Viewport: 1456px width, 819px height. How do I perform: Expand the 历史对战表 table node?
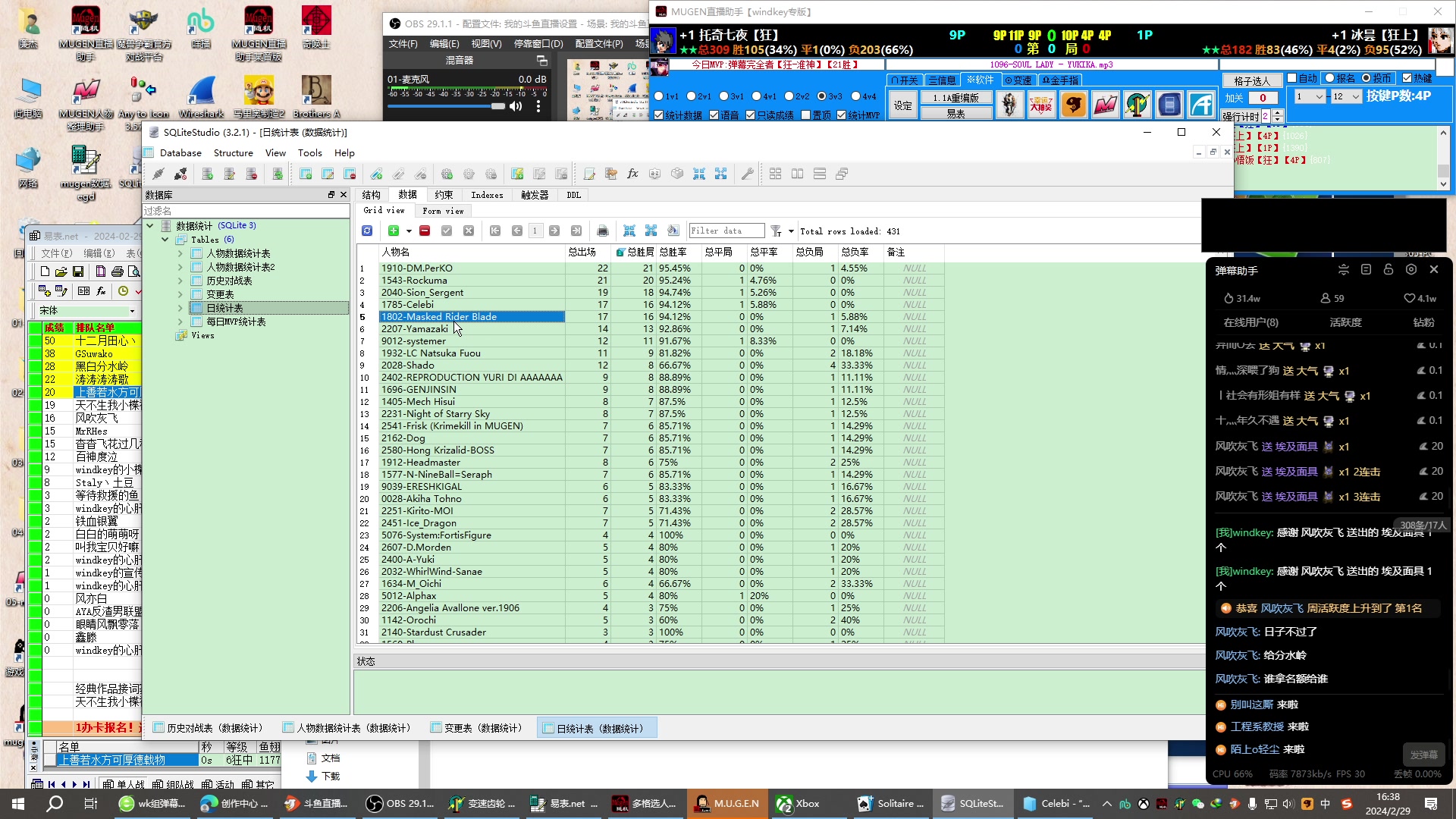[x=180, y=281]
